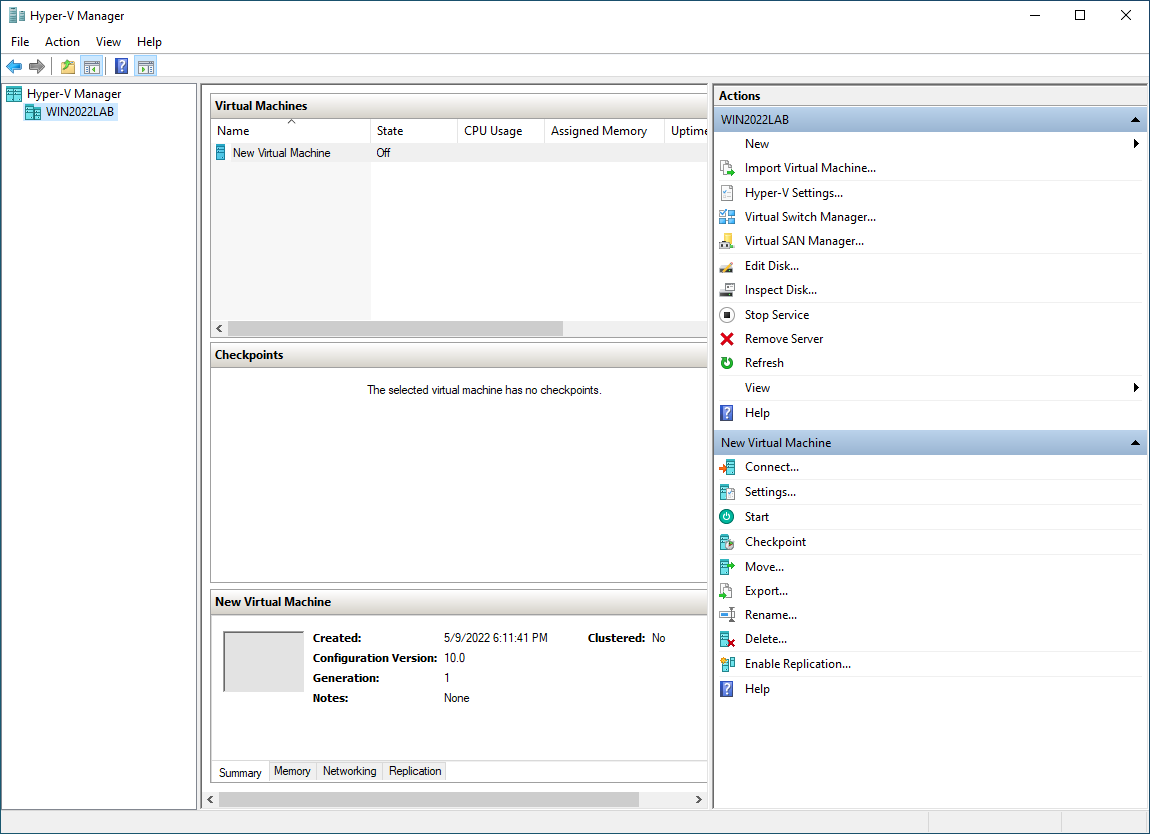
Task: Expand the New submenu arrow
Action: 1136,144
